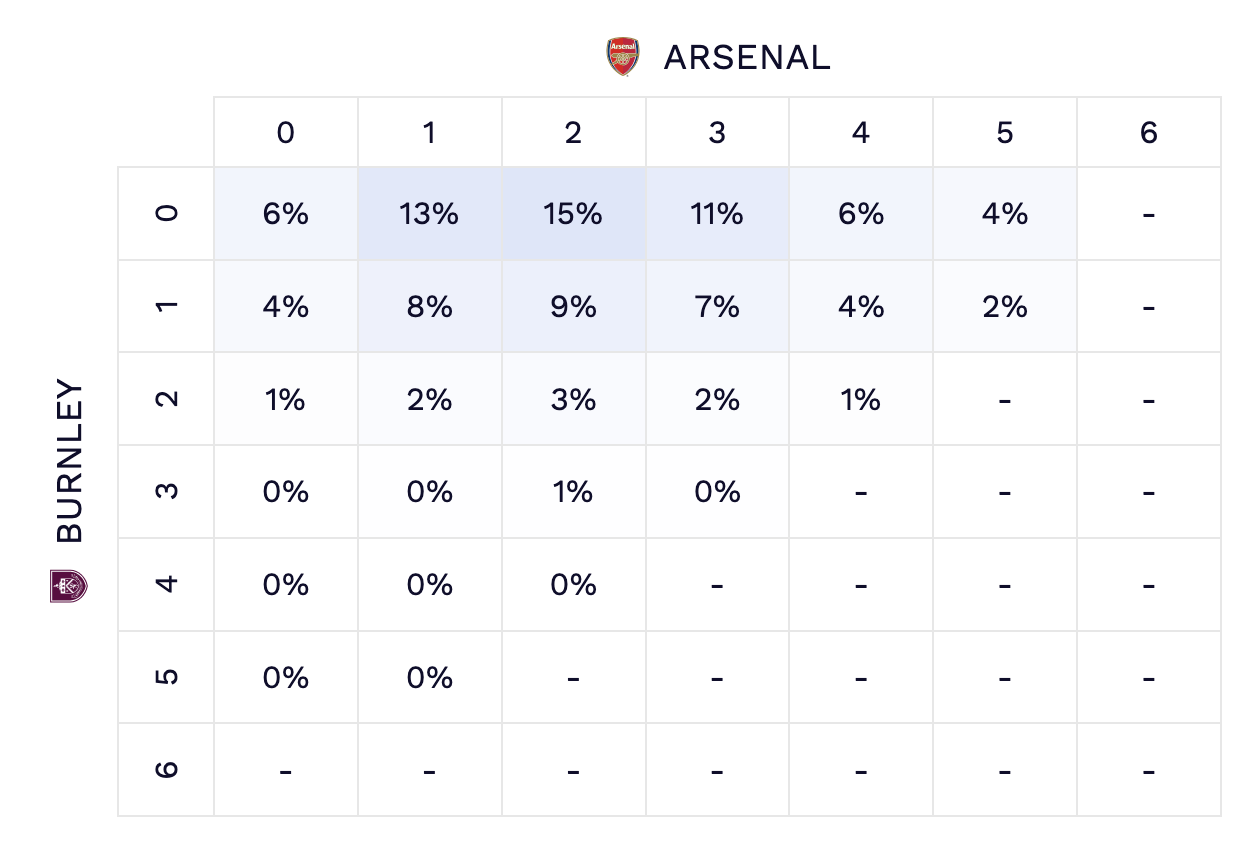The height and width of the screenshot is (844, 1252).
Task: Click the 7% probability cell
Action: pos(717,306)
